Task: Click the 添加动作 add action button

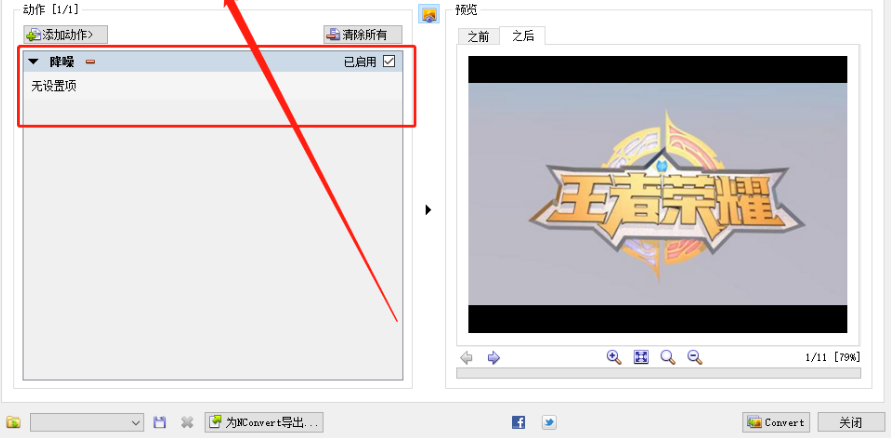Action: 66,35
